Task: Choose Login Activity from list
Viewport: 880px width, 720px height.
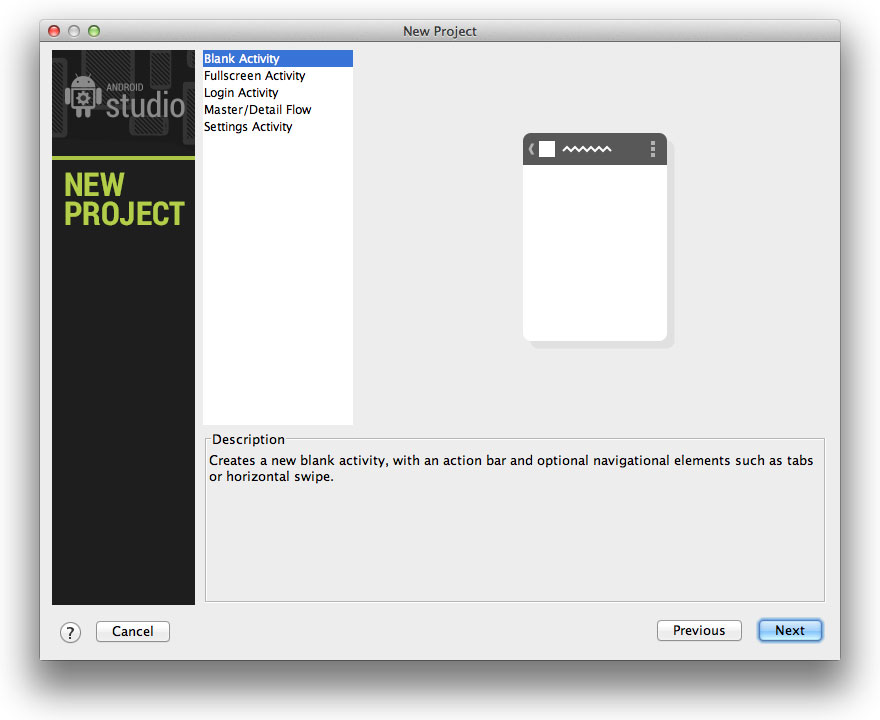Action: [278, 93]
